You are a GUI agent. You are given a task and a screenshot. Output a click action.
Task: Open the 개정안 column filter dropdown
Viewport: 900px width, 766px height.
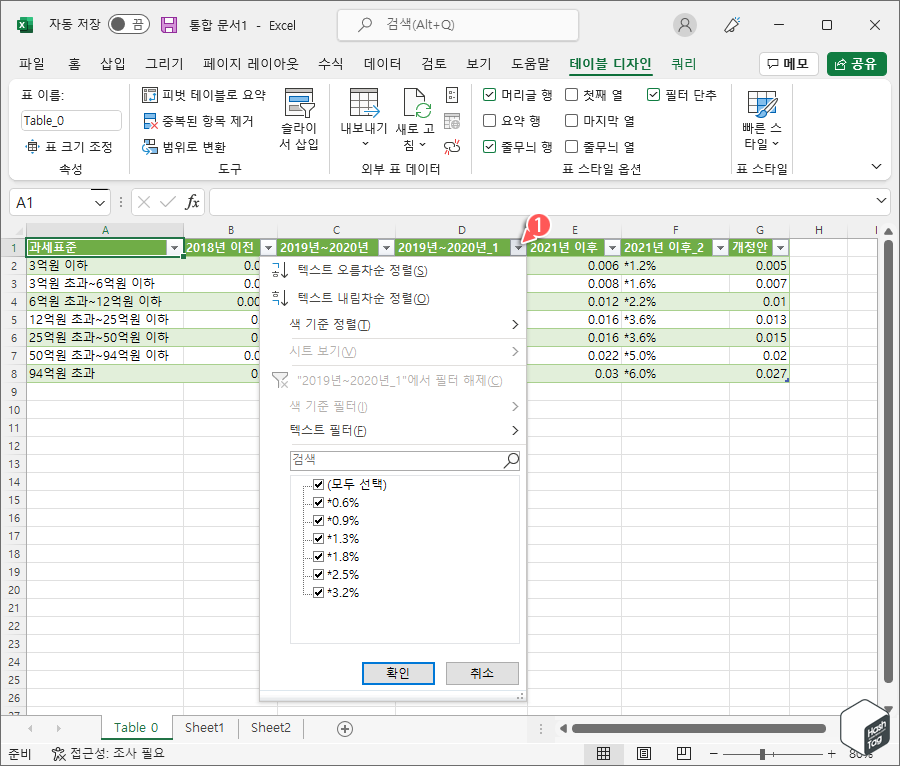tap(781, 247)
